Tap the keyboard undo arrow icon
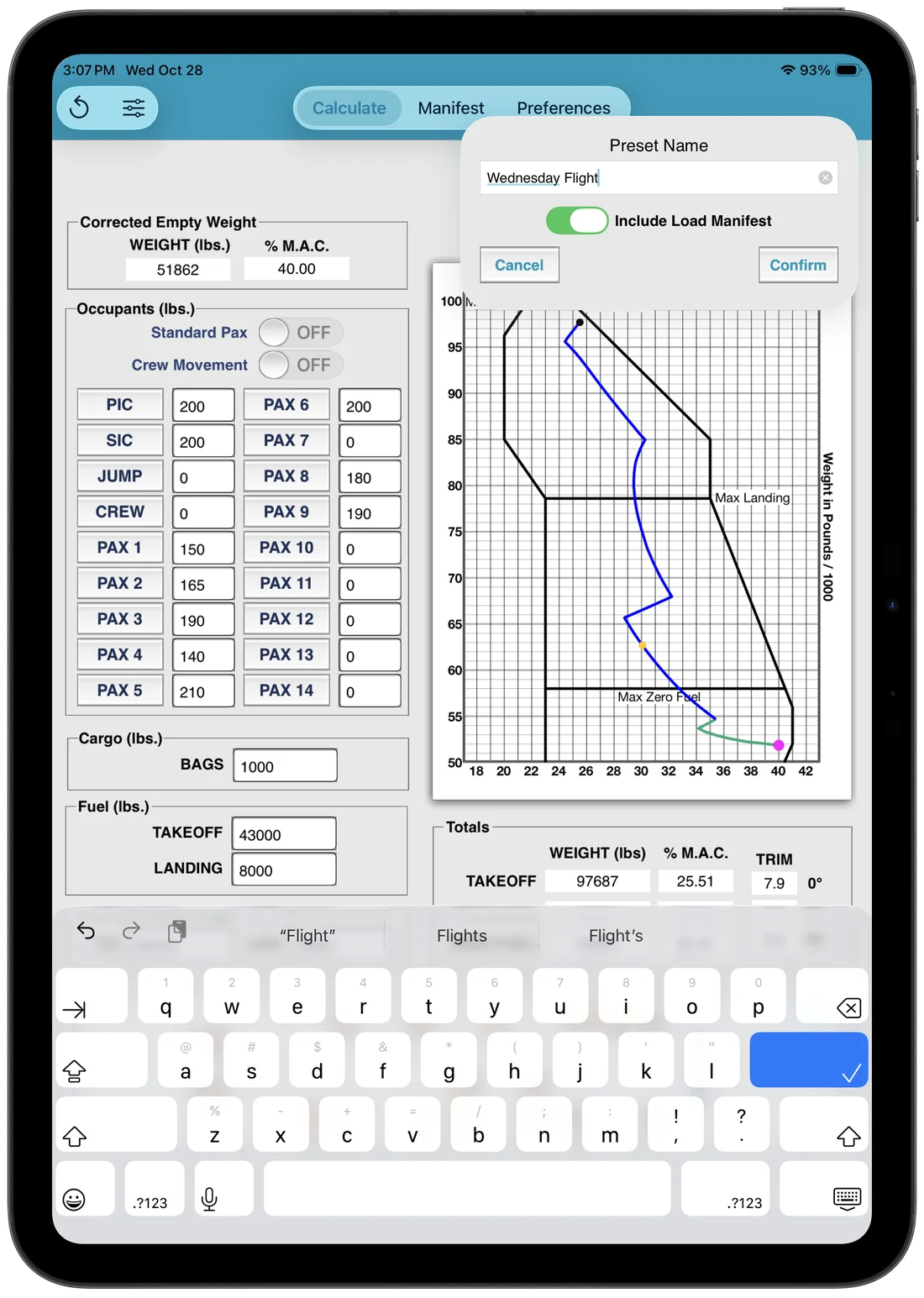 [86, 930]
